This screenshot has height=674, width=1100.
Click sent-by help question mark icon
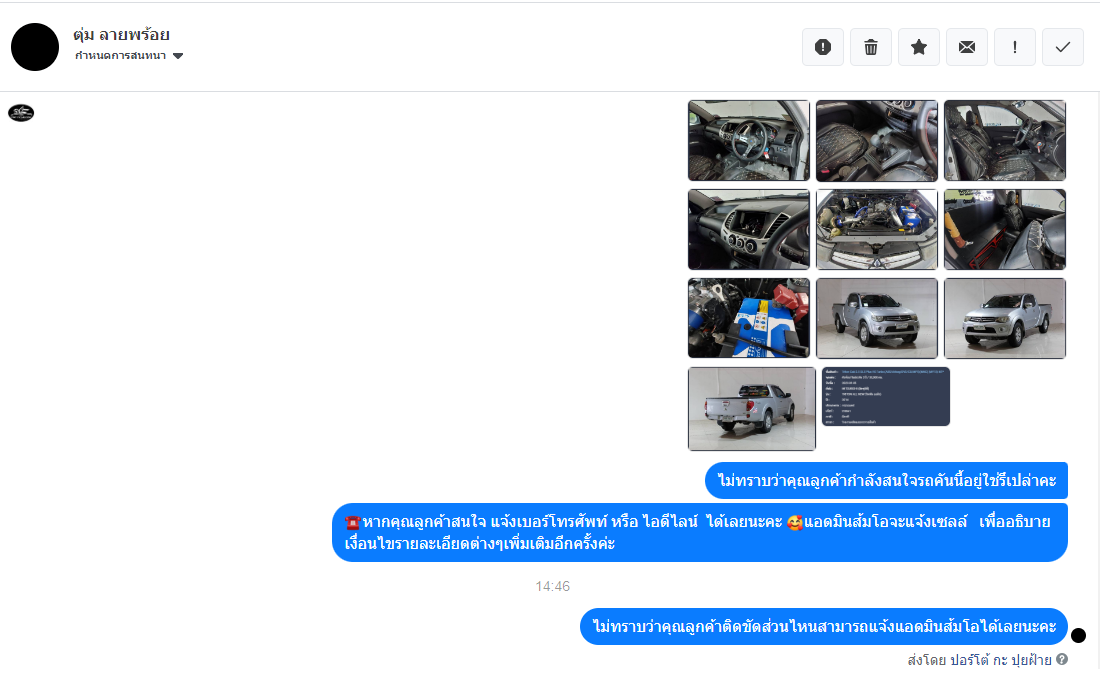pos(1062,659)
